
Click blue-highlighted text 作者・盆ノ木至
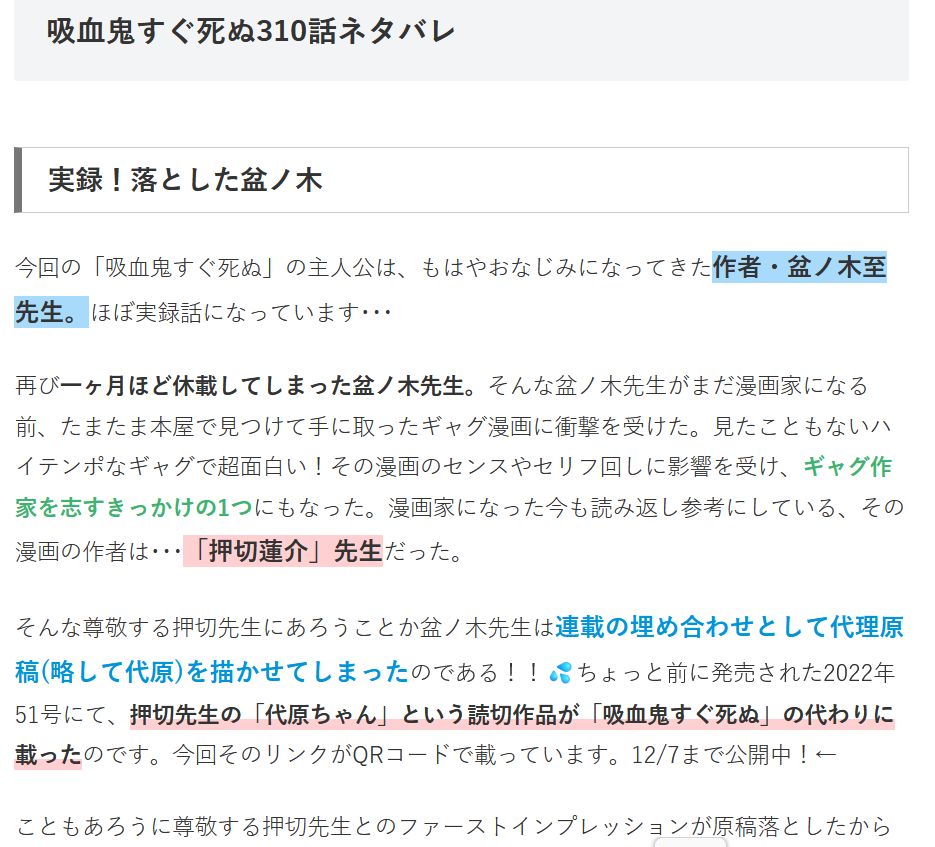coord(799,268)
